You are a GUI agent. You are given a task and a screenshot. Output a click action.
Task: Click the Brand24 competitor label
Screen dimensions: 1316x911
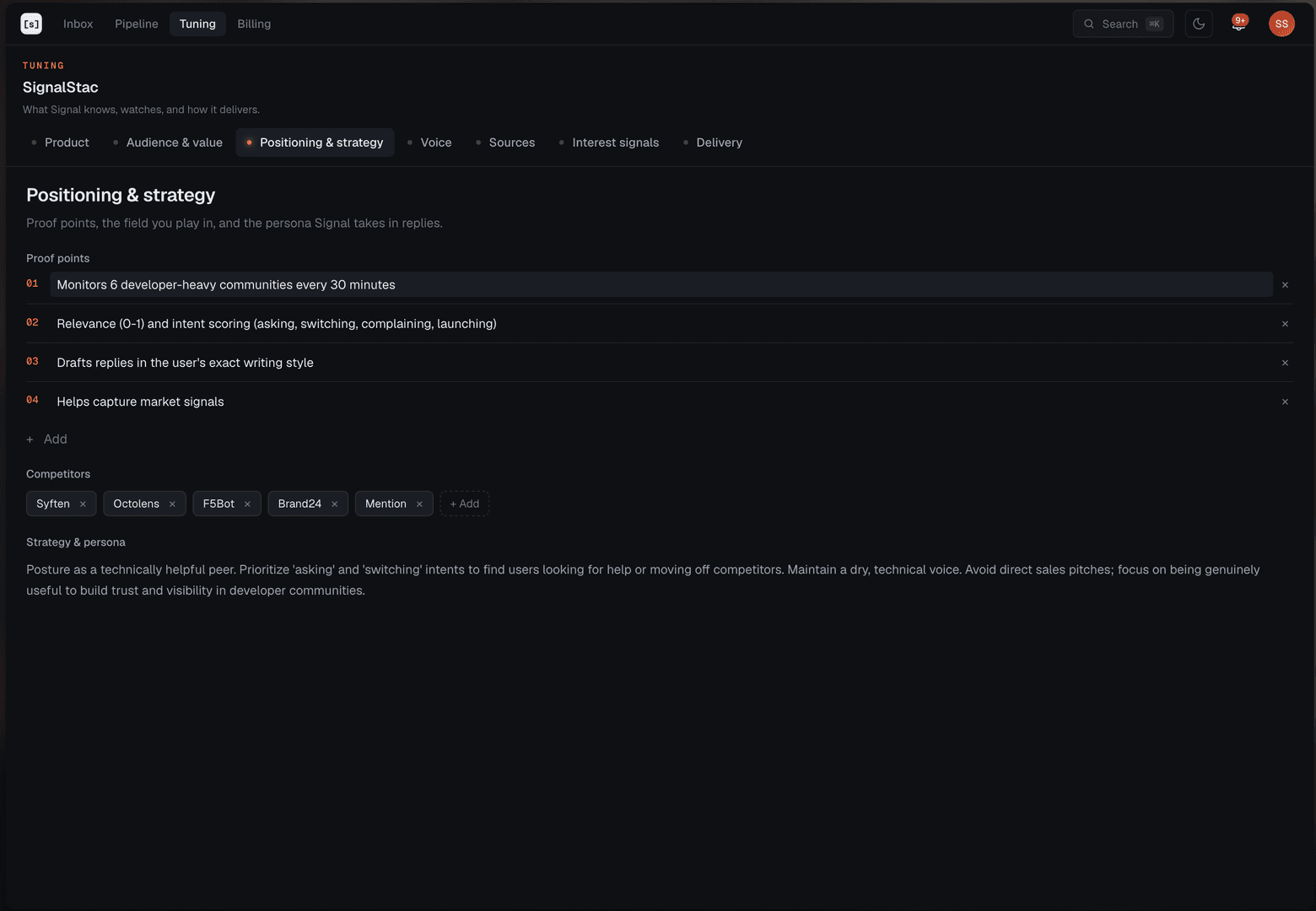coord(299,504)
